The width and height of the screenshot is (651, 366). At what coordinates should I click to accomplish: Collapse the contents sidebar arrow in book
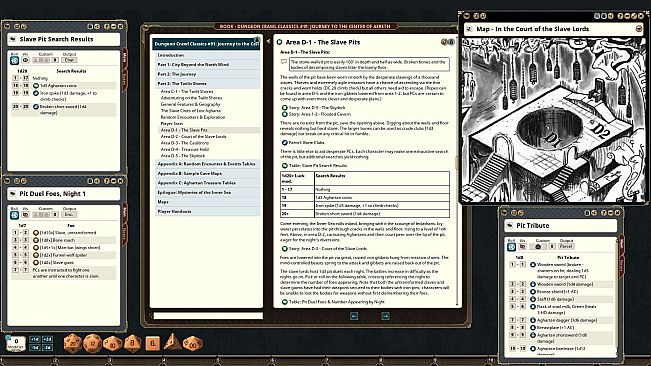pos(268,42)
